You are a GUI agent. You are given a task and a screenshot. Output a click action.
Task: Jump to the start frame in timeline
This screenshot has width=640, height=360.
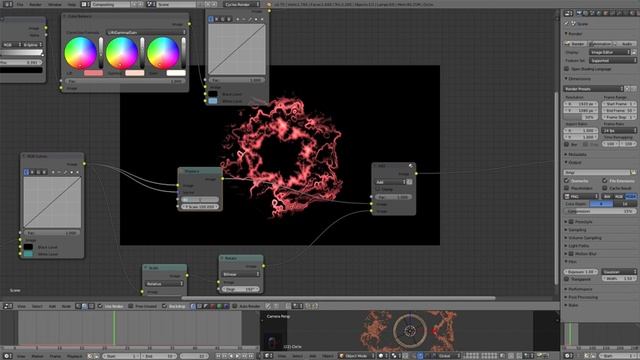tap(218, 356)
